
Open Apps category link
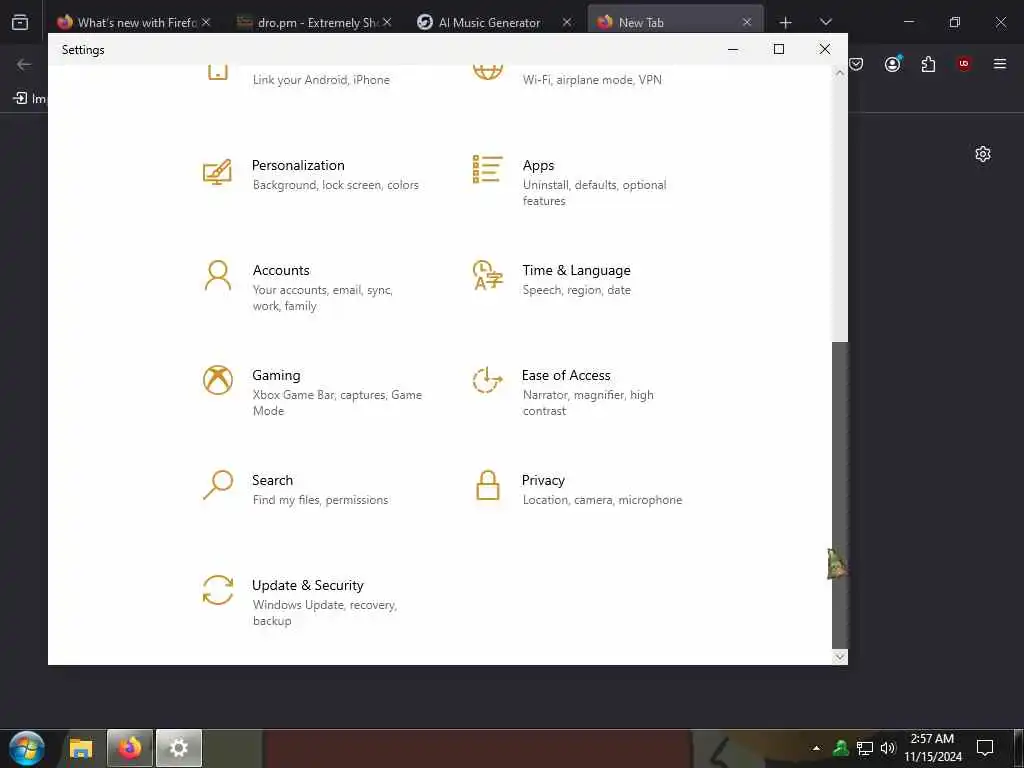(x=538, y=165)
